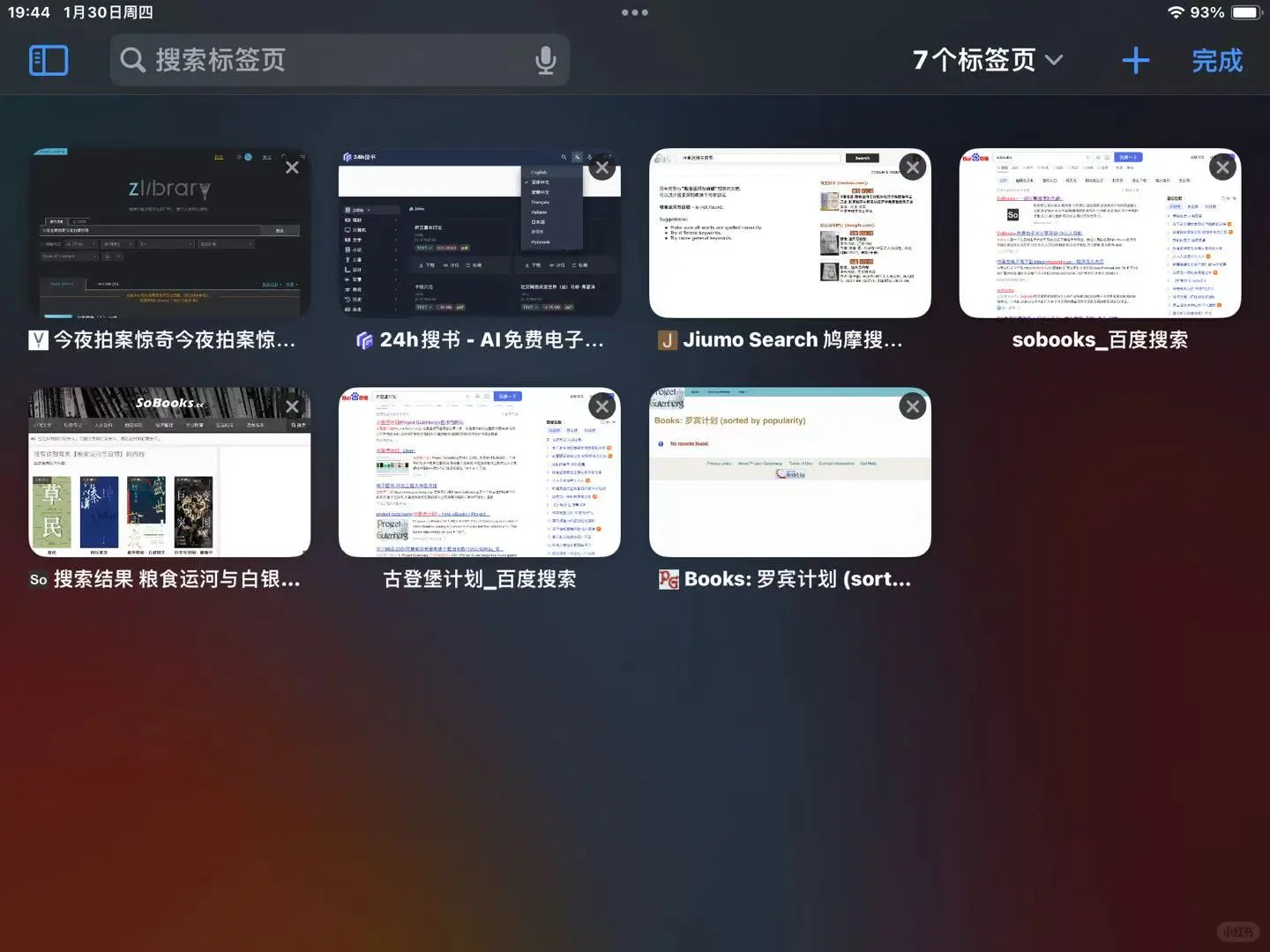Select tab title Jiumo Search 鸠摩搜…

point(793,340)
